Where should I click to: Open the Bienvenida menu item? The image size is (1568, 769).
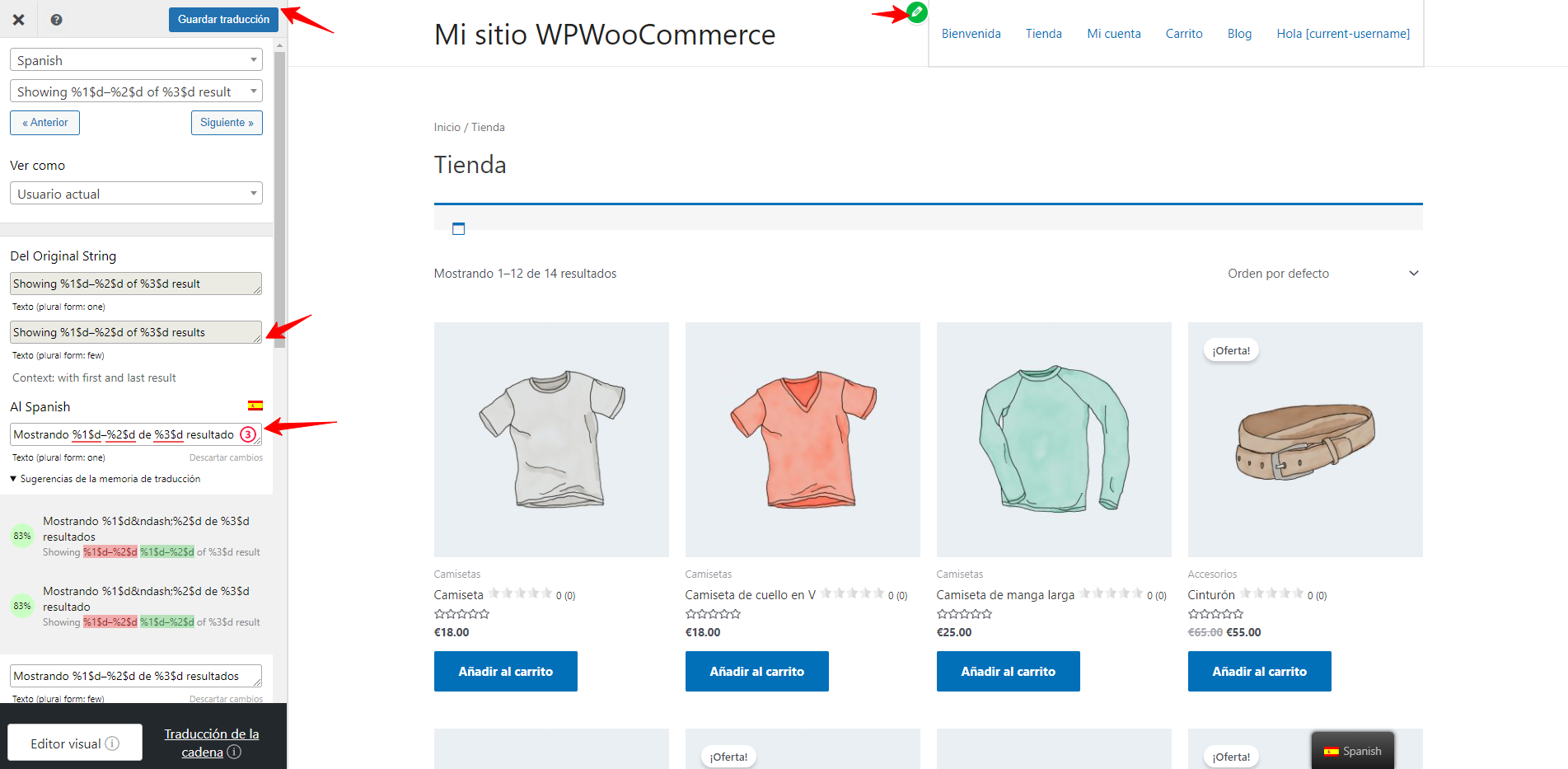971,34
